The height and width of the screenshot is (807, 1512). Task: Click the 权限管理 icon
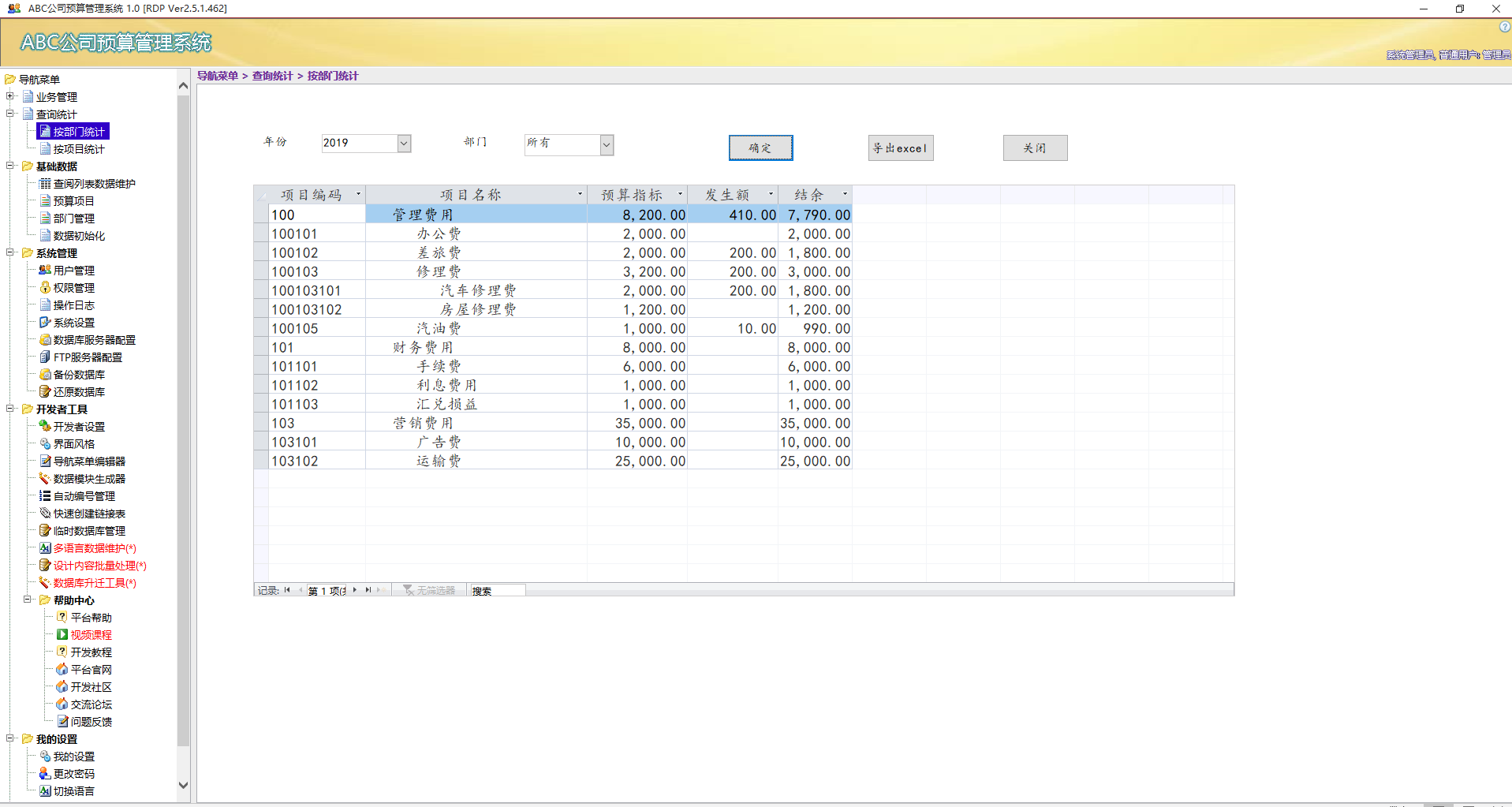45,288
